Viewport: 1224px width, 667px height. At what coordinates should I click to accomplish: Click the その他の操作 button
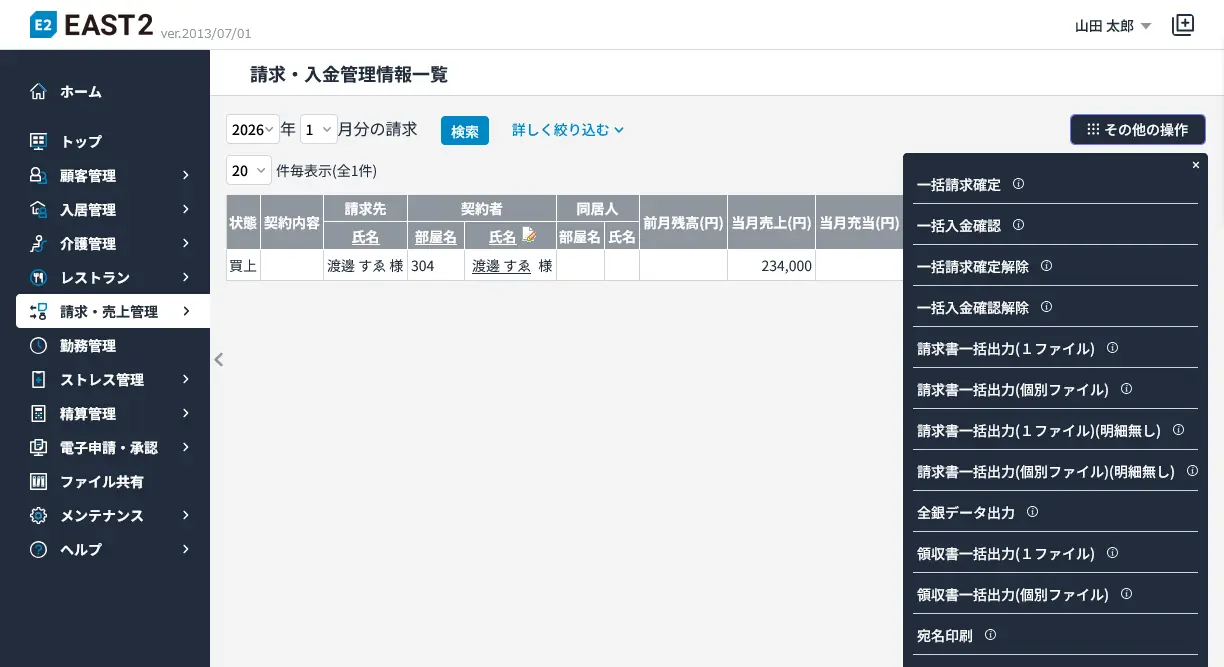(1137, 130)
